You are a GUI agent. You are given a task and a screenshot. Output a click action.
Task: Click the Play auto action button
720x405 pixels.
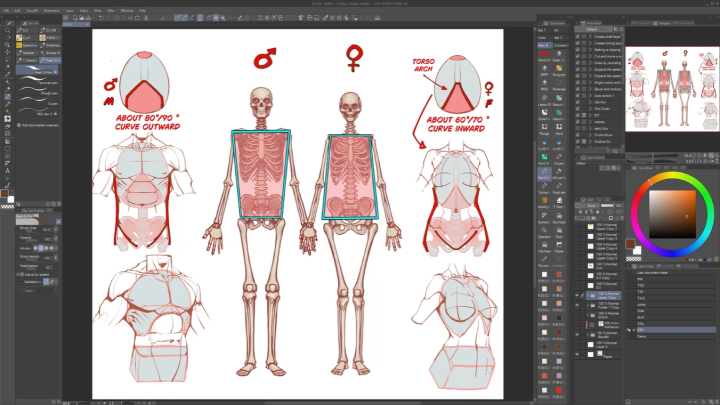pyautogui.click(x=610, y=150)
